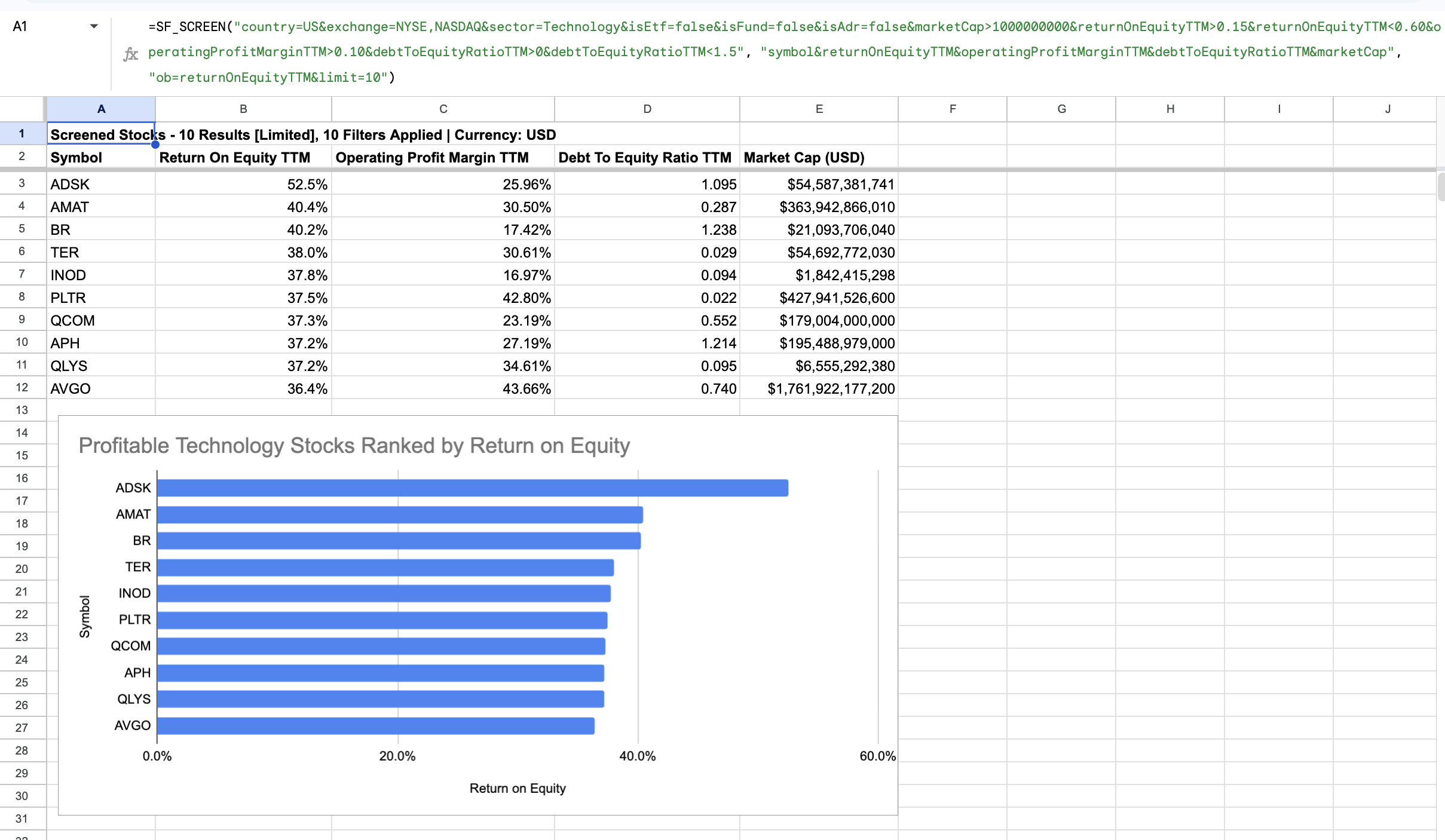Select row 13 header

pyautogui.click(x=22, y=410)
